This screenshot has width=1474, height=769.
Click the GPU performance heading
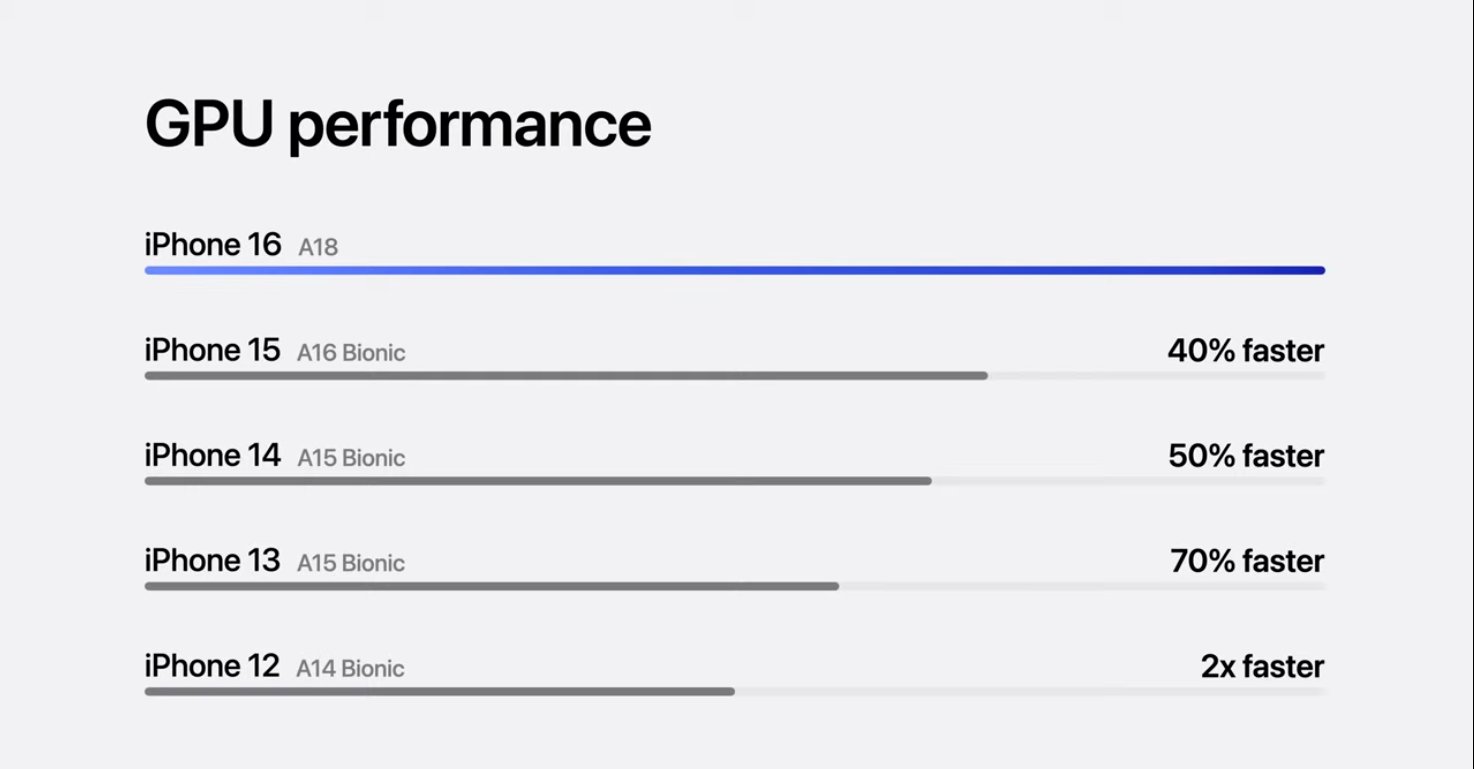398,125
